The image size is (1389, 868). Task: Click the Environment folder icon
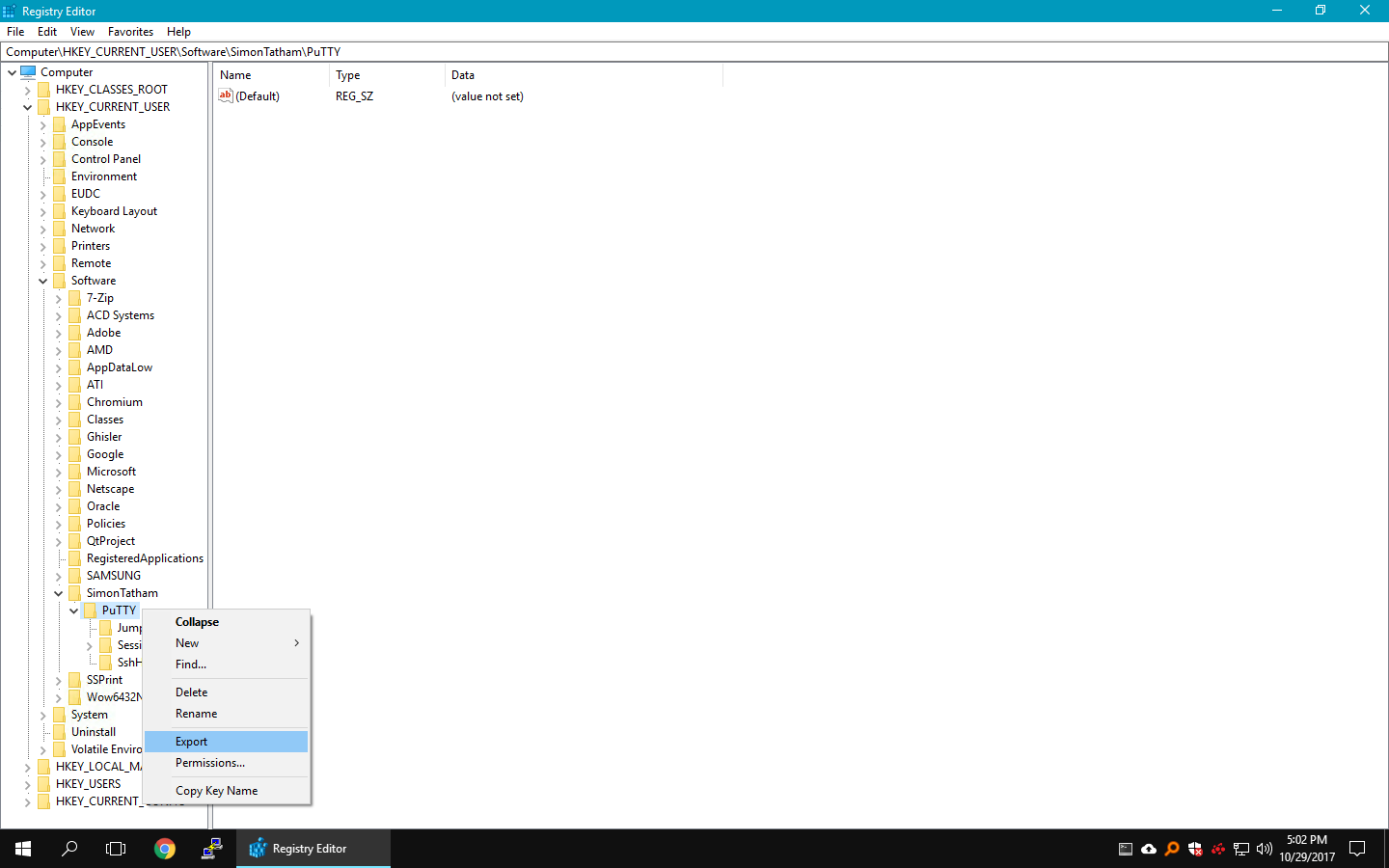60,176
